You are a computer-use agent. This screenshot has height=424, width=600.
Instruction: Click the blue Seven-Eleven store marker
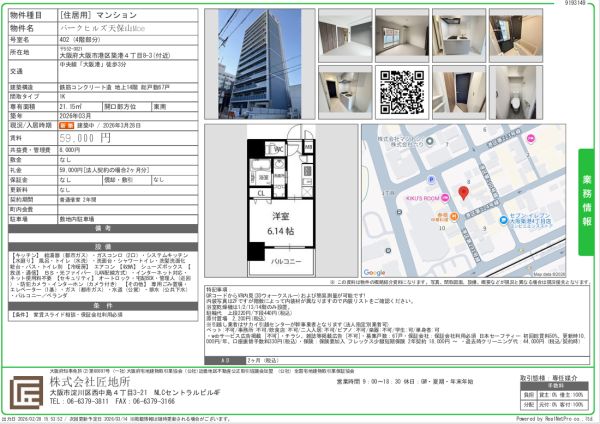coord(504,220)
